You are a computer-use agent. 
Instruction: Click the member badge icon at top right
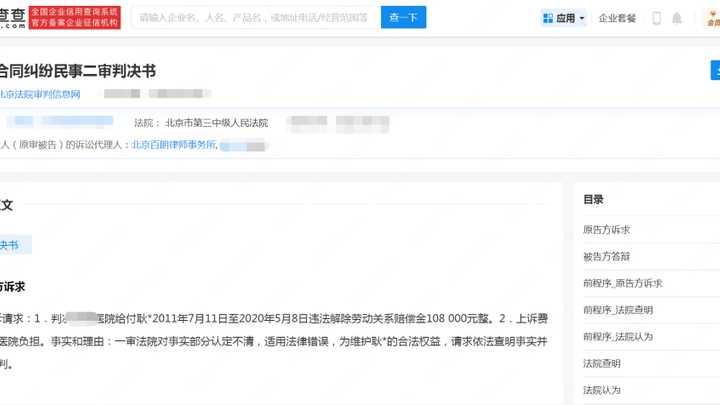pos(713,18)
